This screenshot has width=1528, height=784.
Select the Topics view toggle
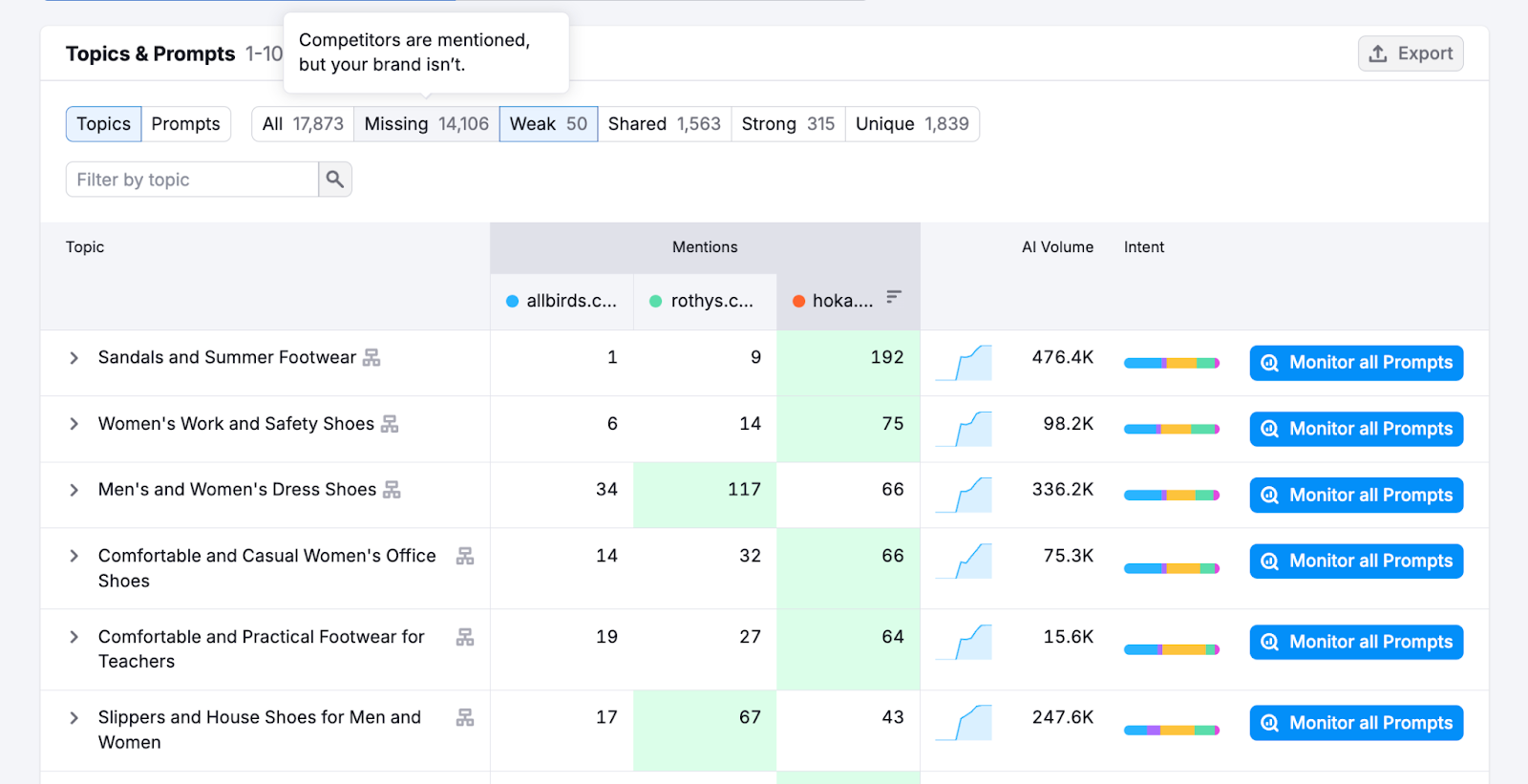pos(103,124)
